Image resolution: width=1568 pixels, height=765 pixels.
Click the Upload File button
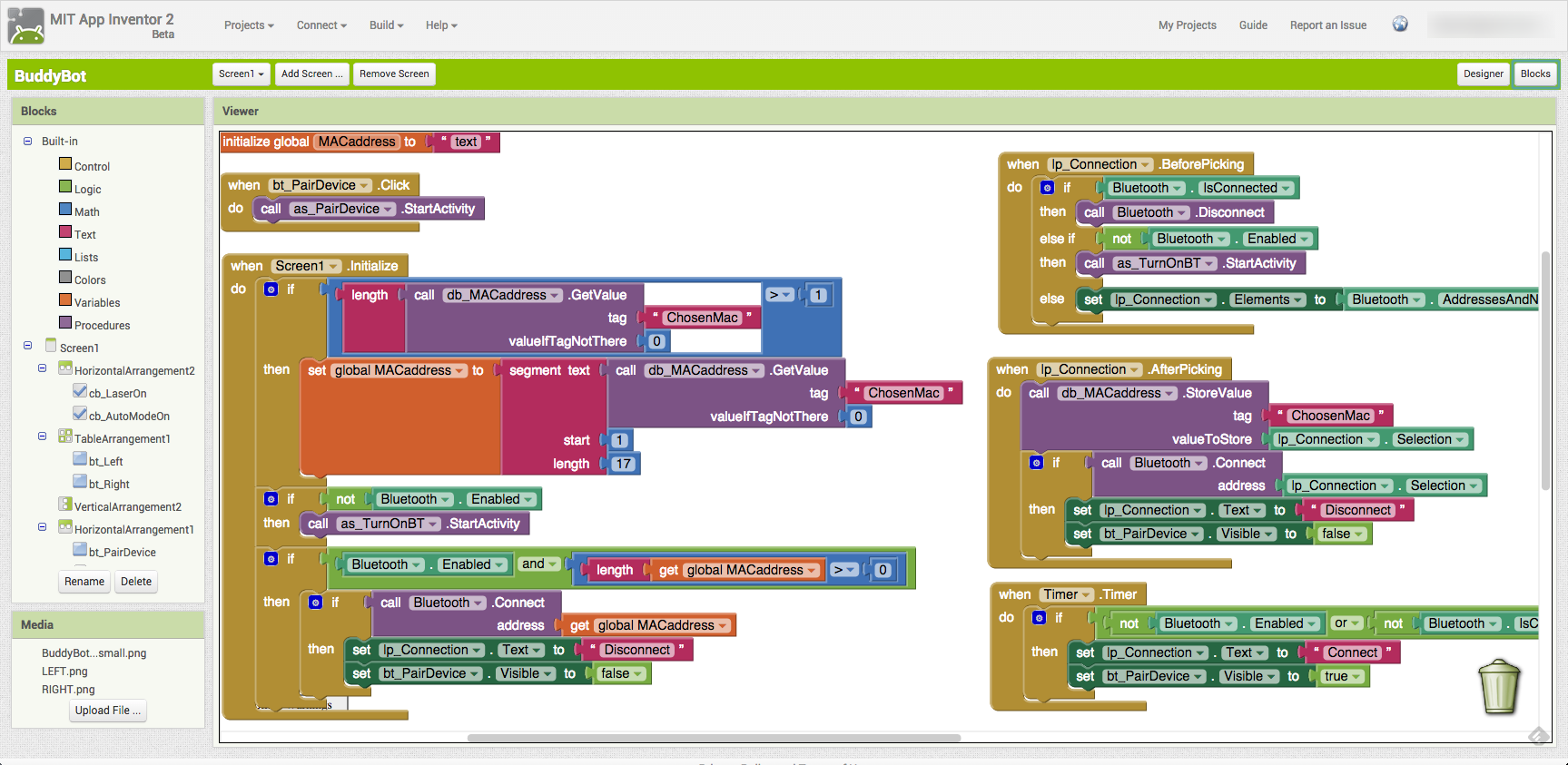108,711
